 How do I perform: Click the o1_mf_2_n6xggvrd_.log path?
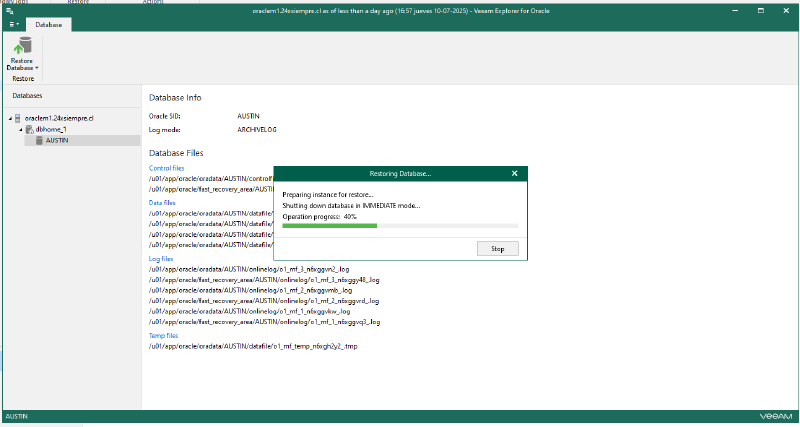point(264,301)
